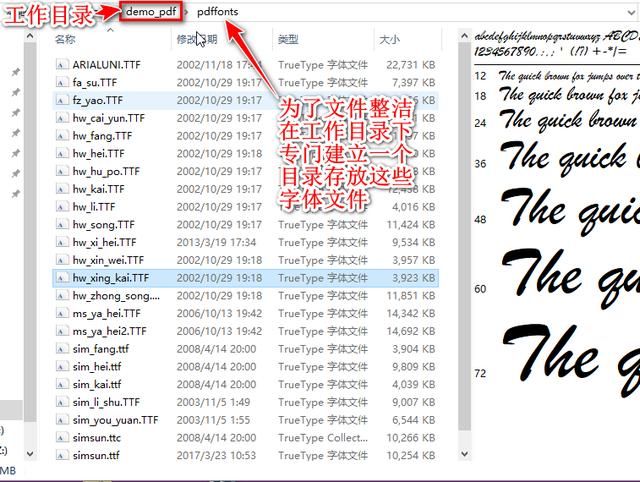Sort files by 名称 column
640x482 pixels.
(x=65, y=39)
